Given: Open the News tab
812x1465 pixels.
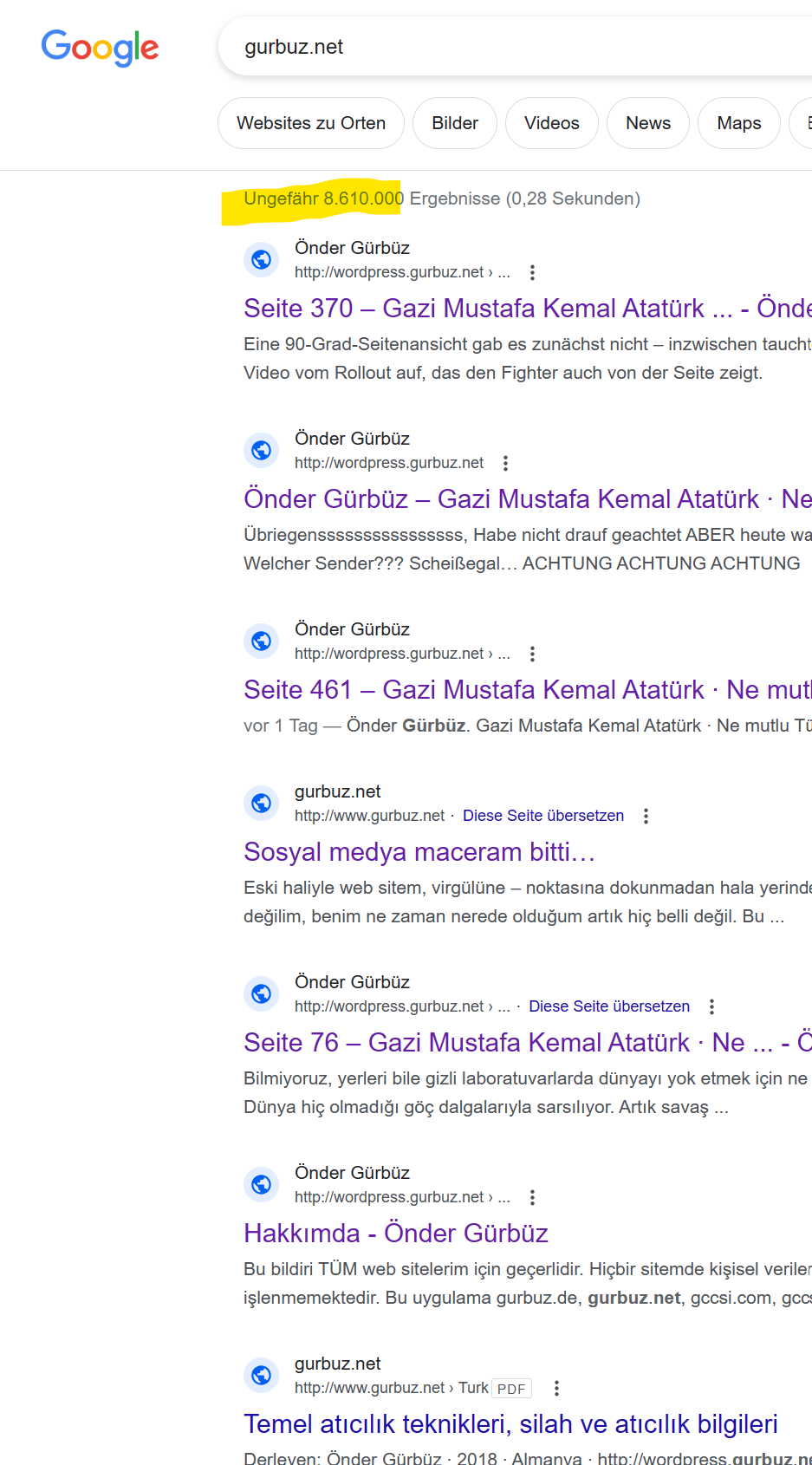Looking at the screenshot, I should tap(648, 123).
